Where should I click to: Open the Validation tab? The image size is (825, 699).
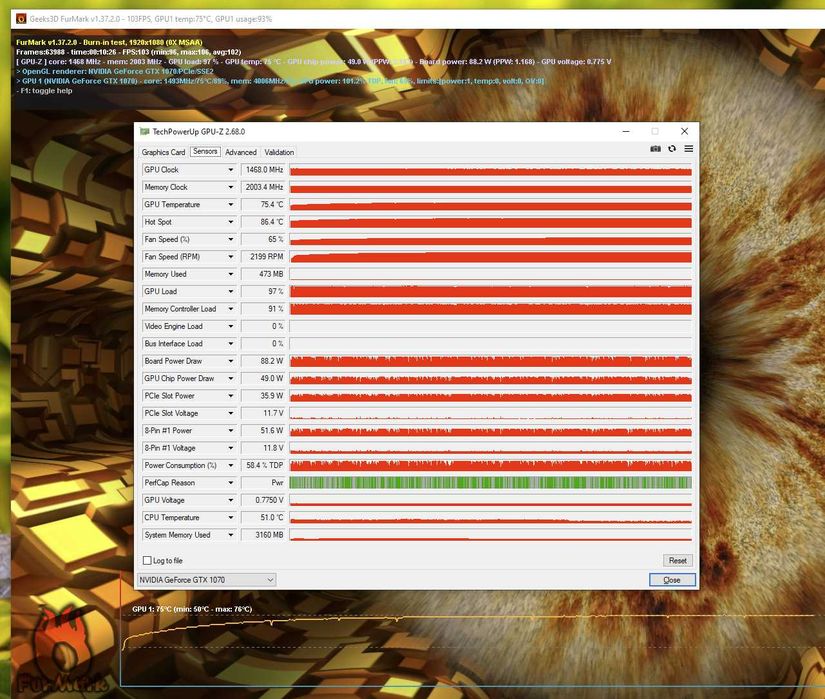click(279, 153)
